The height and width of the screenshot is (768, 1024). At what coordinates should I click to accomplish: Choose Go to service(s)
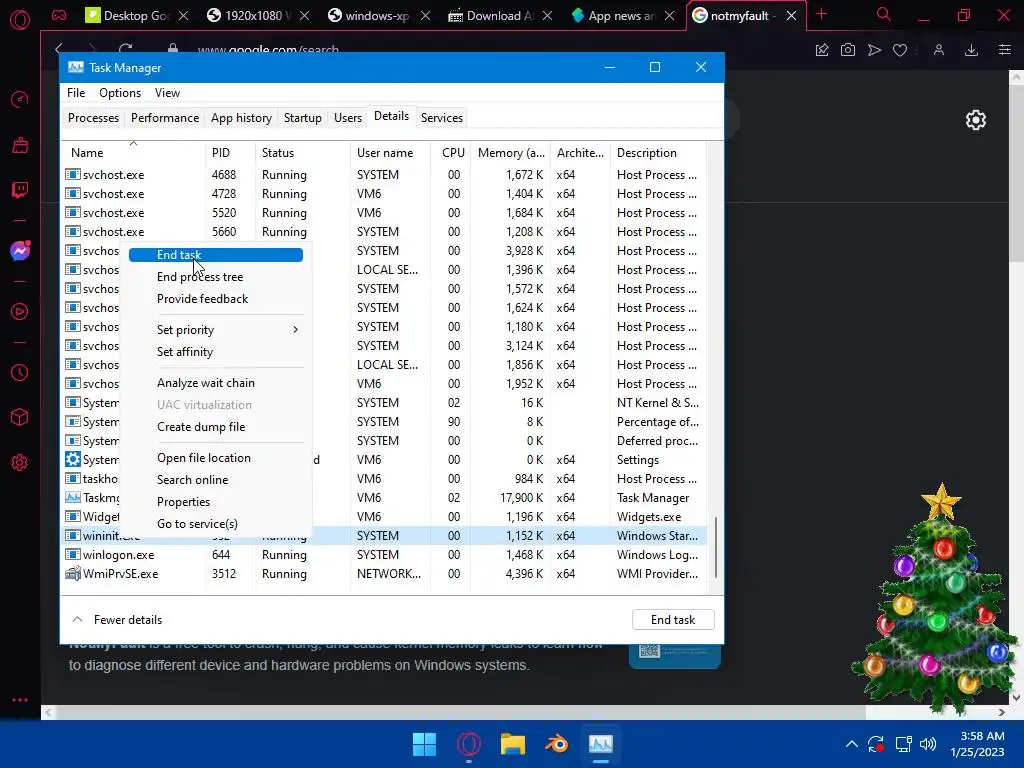point(197,524)
